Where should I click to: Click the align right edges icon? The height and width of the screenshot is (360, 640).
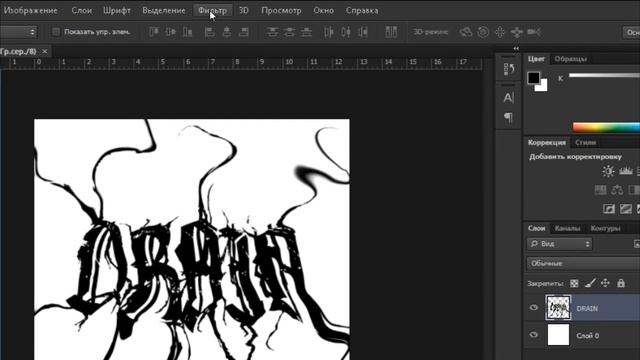(x=244, y=32)
